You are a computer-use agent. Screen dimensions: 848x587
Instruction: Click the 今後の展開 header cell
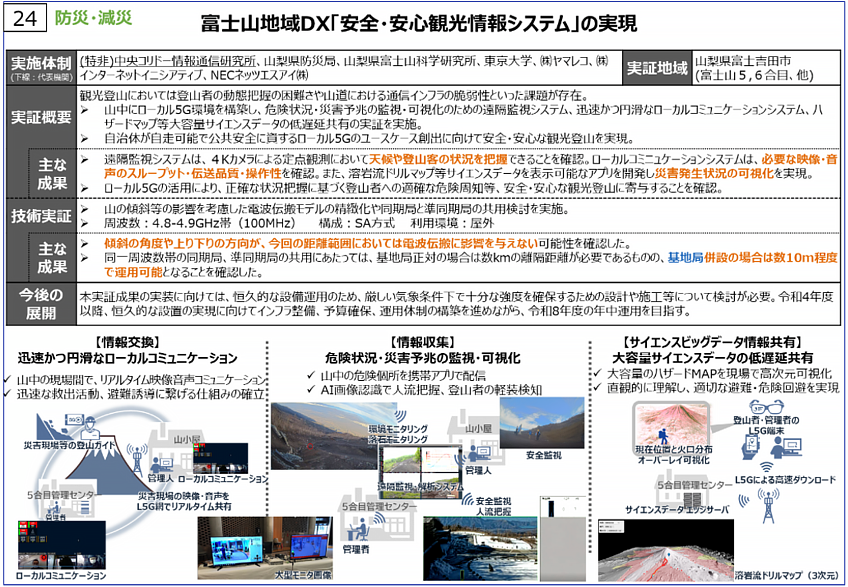pyautogui.click(x=39, y=302)
